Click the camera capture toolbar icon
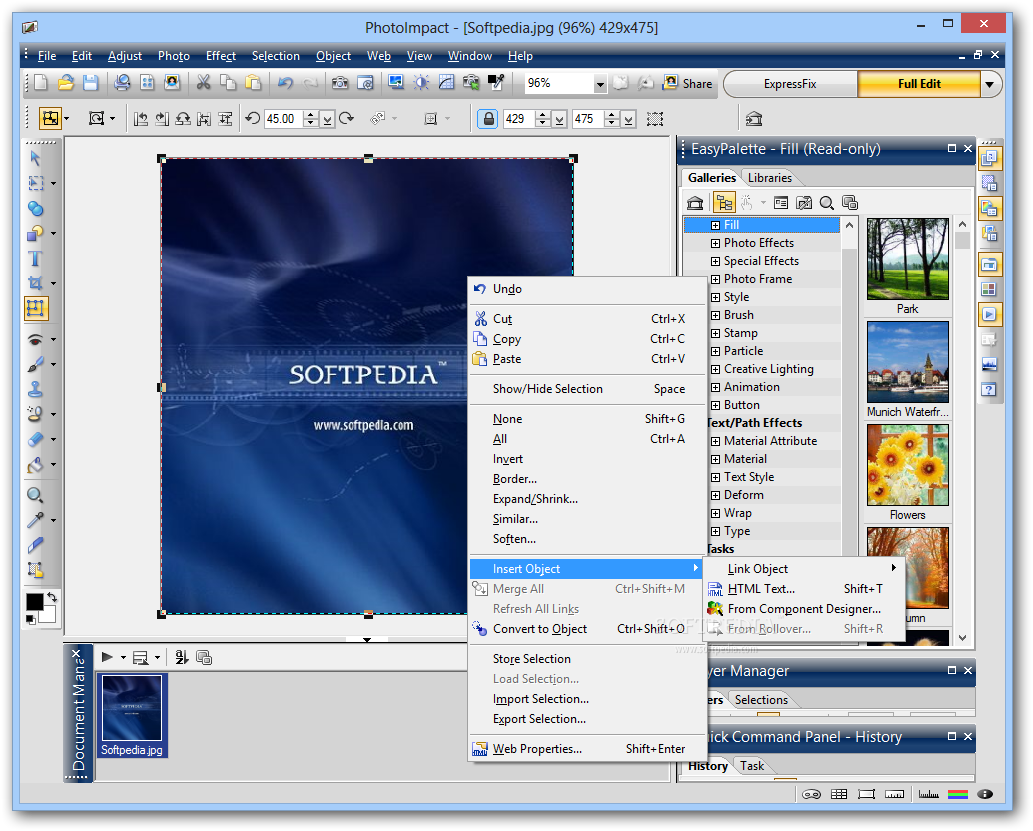1033x831 pixels. click(x=340, y=82)
